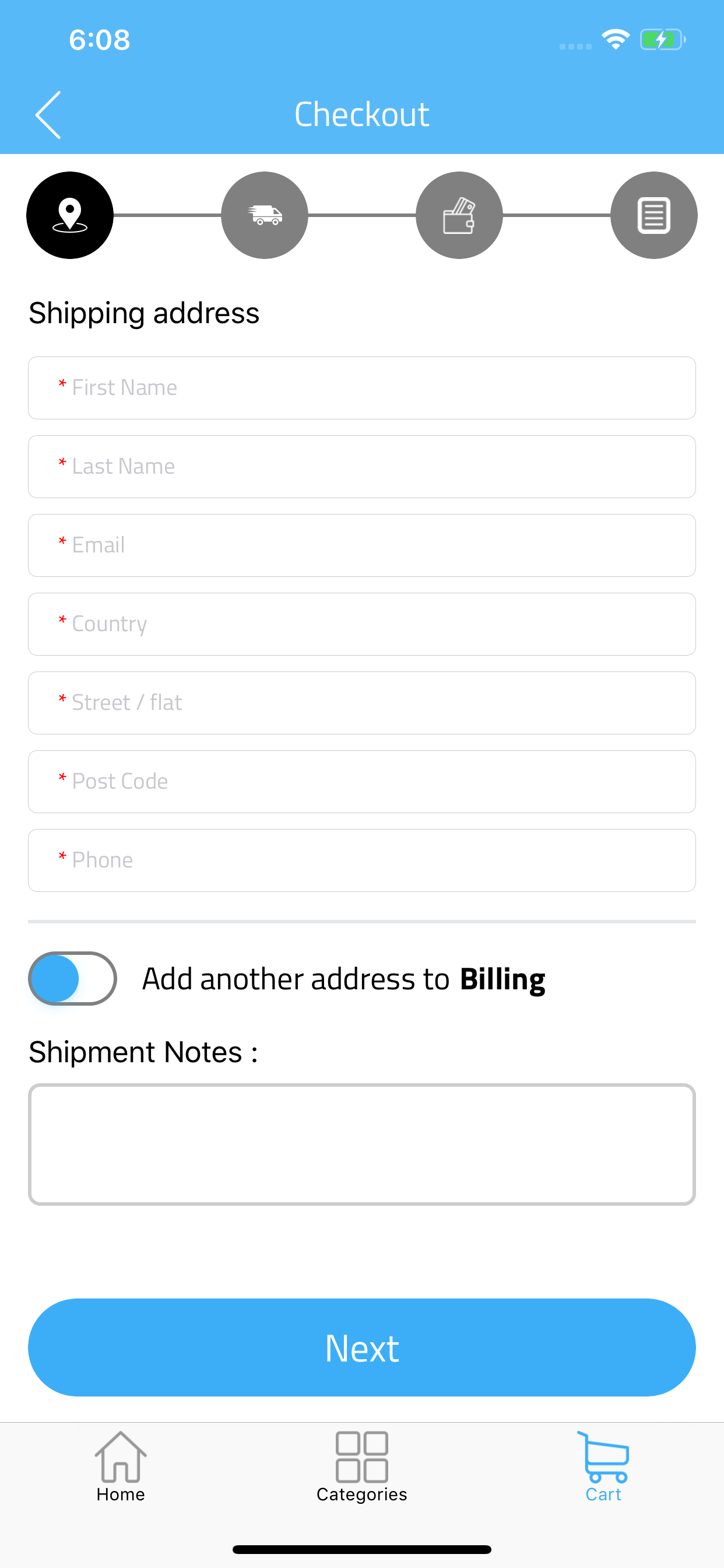Focus the First Name input field

coord(361,388)
